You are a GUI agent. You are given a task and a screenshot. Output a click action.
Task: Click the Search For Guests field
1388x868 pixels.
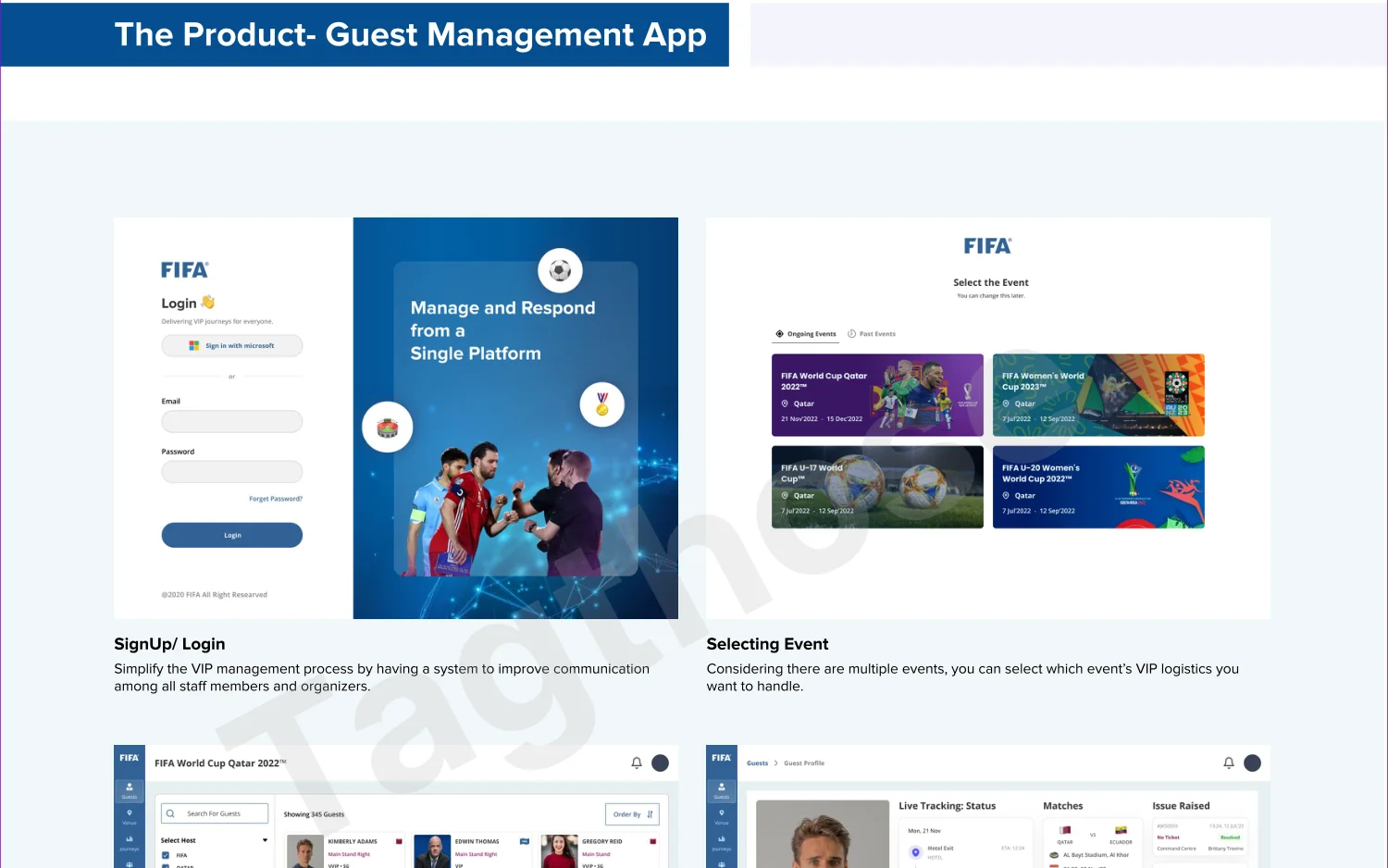[215, 813]
